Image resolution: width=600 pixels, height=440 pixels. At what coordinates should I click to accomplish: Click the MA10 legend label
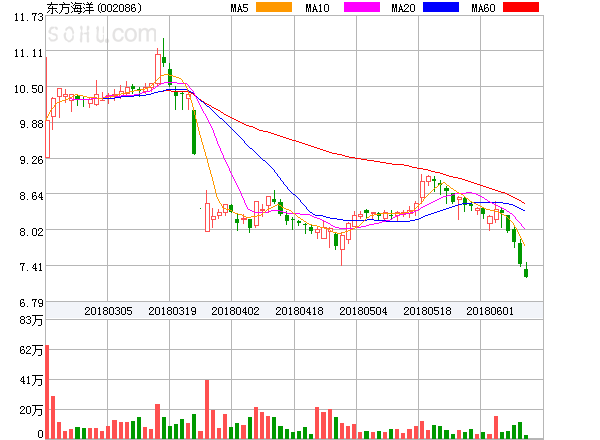click(x=317, y=8)
